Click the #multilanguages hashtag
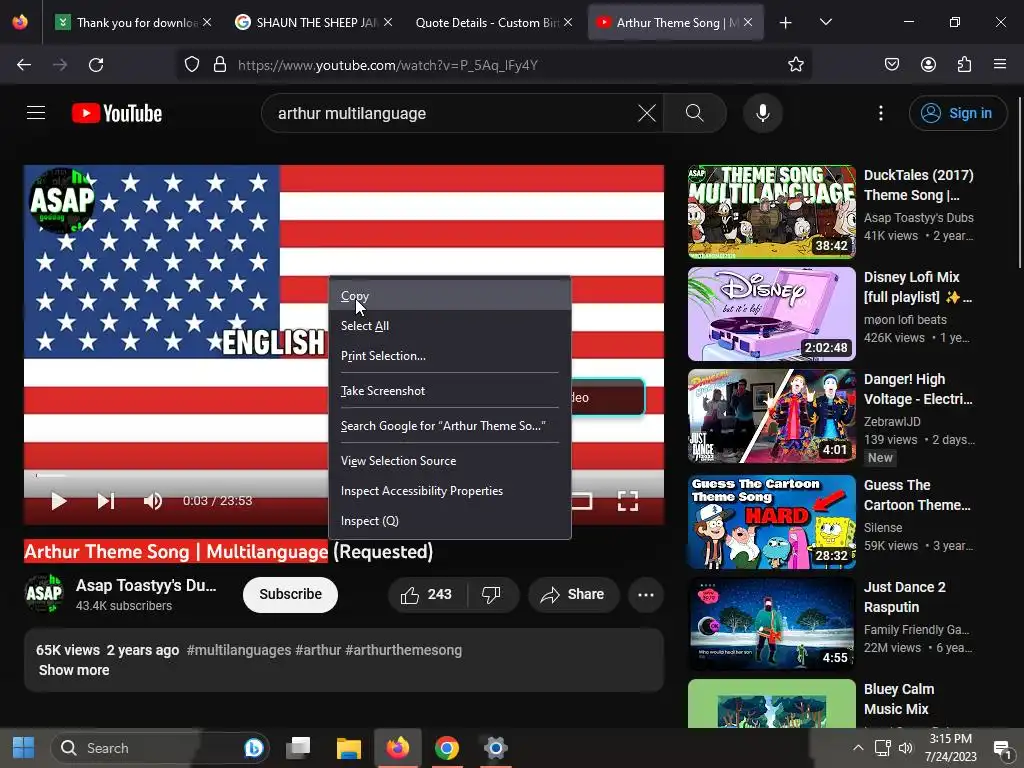The height and width of the screenshot is (768, 1024). tap(238, 650)
